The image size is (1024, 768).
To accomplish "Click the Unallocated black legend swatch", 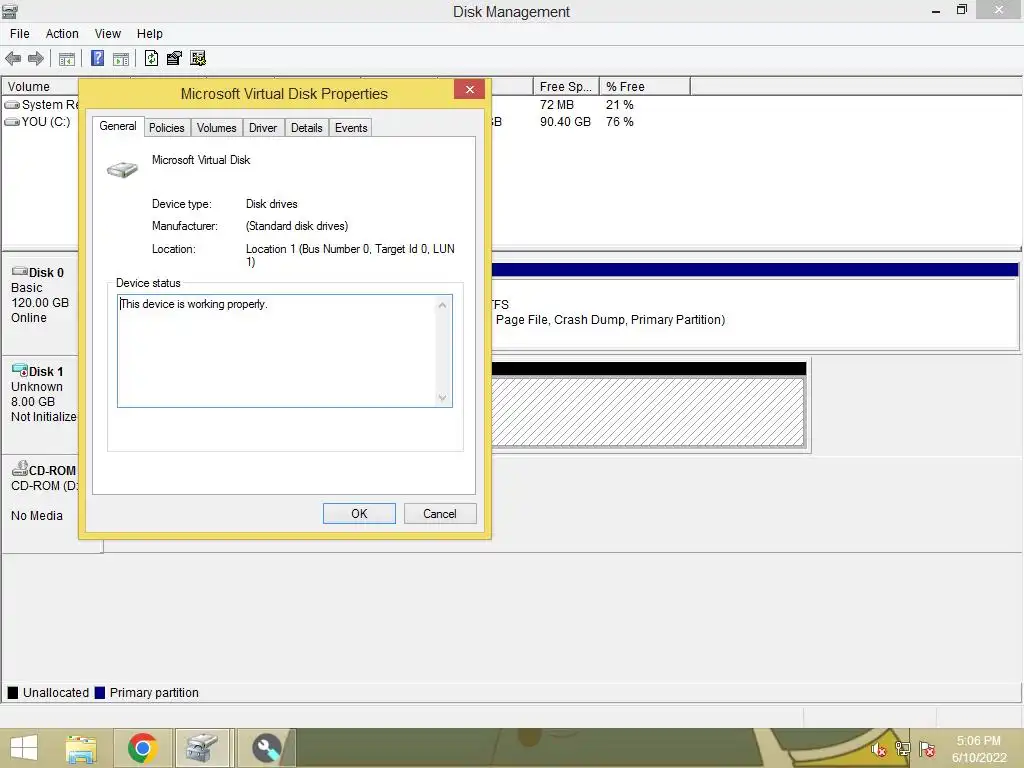I will [x=13, y=693].
